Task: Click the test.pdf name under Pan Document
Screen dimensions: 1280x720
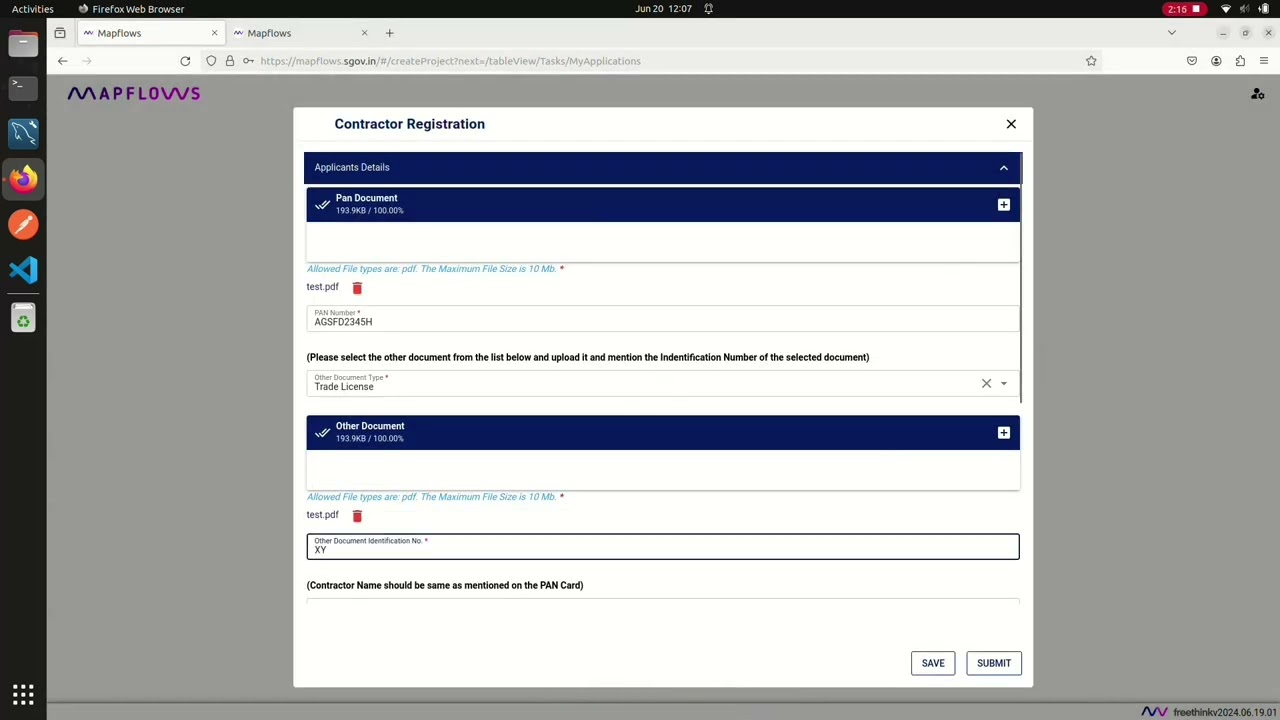Action: click(322, 287)
